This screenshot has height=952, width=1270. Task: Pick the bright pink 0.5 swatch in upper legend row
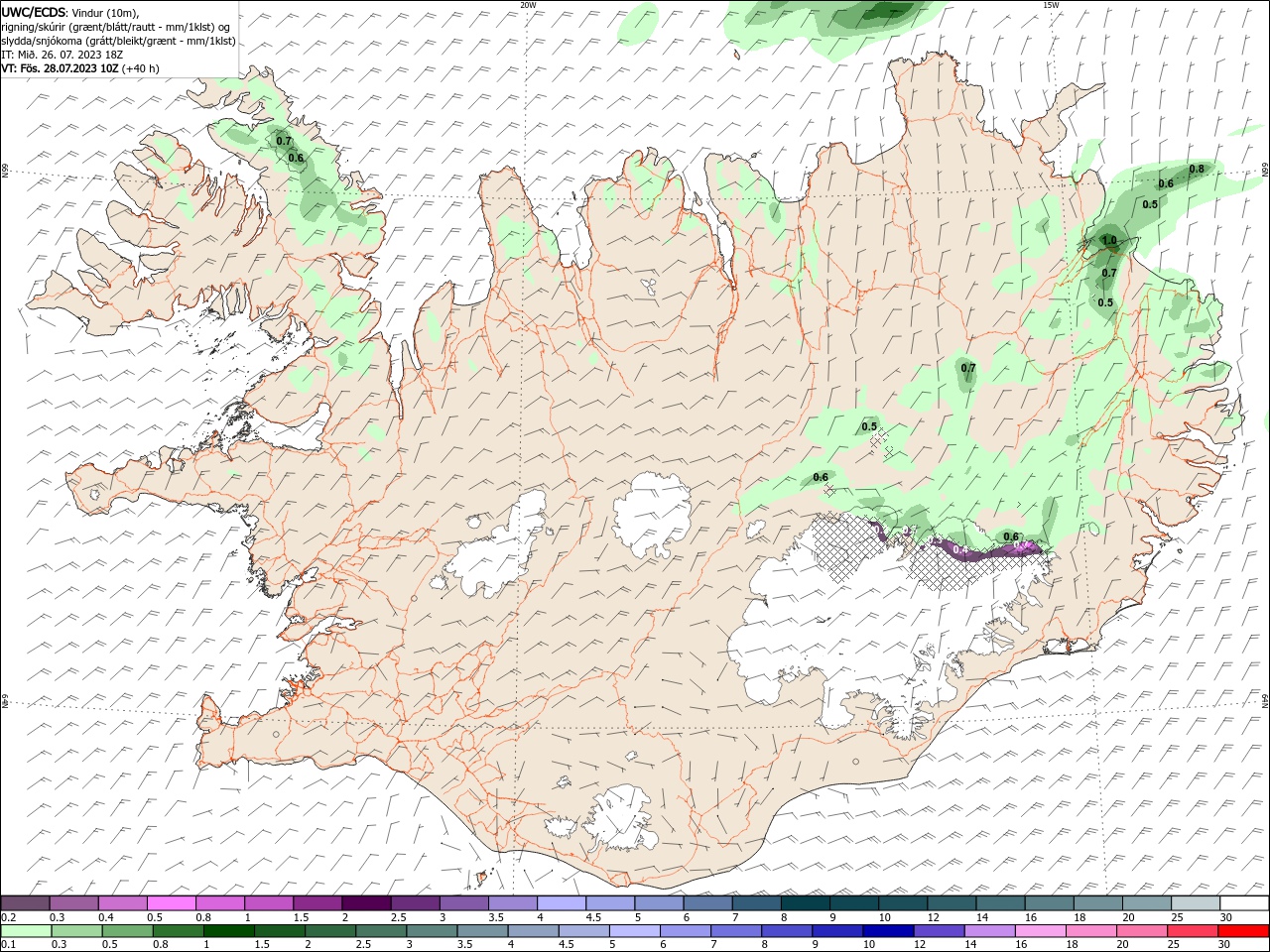coord(172,903)
